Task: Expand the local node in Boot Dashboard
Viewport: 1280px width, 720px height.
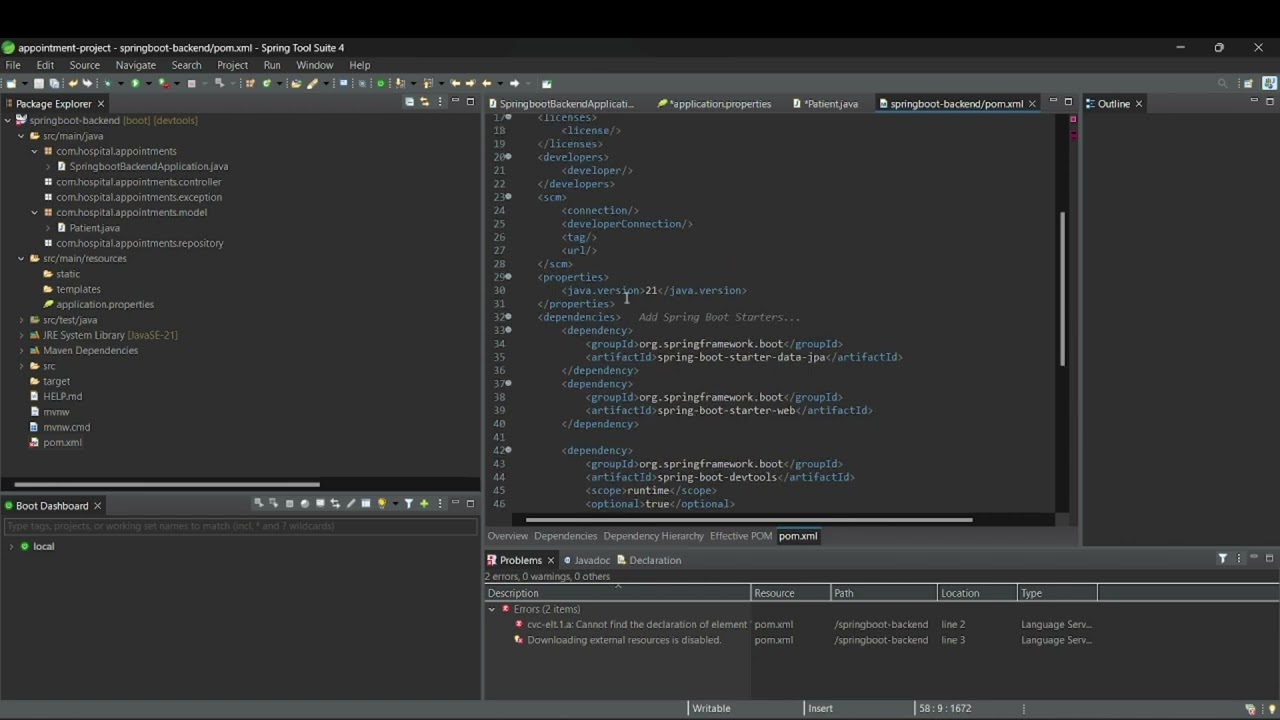Action: [11, 546]
